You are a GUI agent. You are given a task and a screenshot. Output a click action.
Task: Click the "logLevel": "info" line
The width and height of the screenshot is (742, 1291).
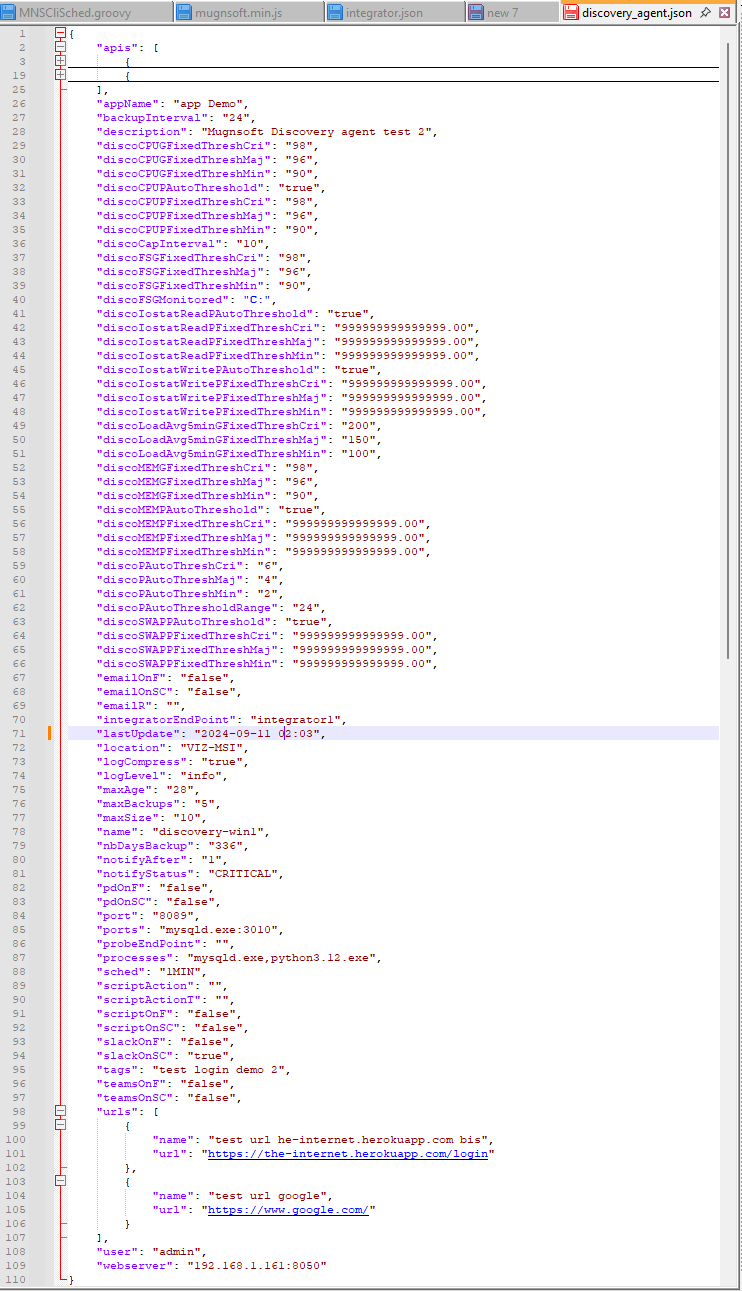[x=164, y=775]
